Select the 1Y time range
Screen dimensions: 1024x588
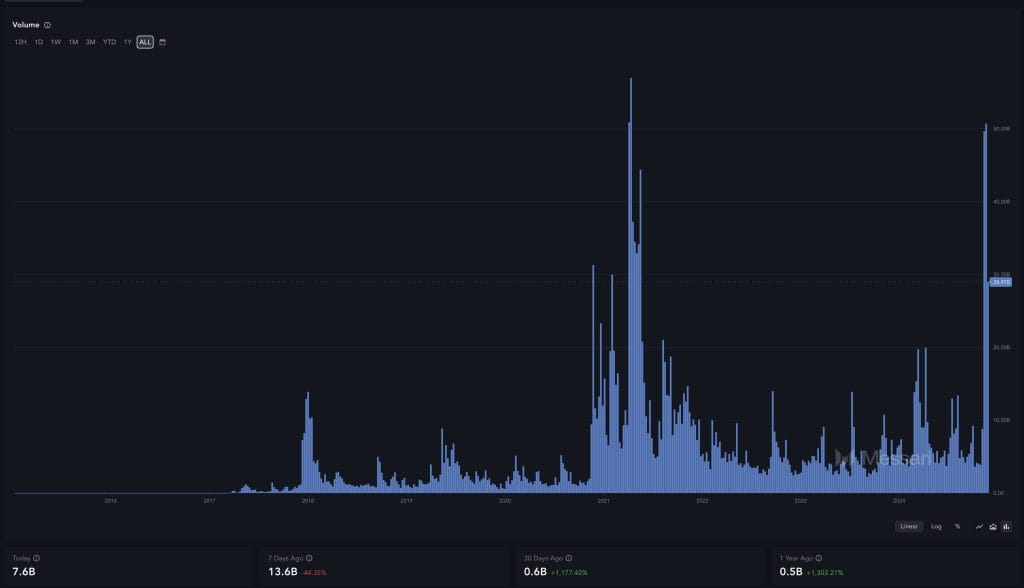point(126,42)
